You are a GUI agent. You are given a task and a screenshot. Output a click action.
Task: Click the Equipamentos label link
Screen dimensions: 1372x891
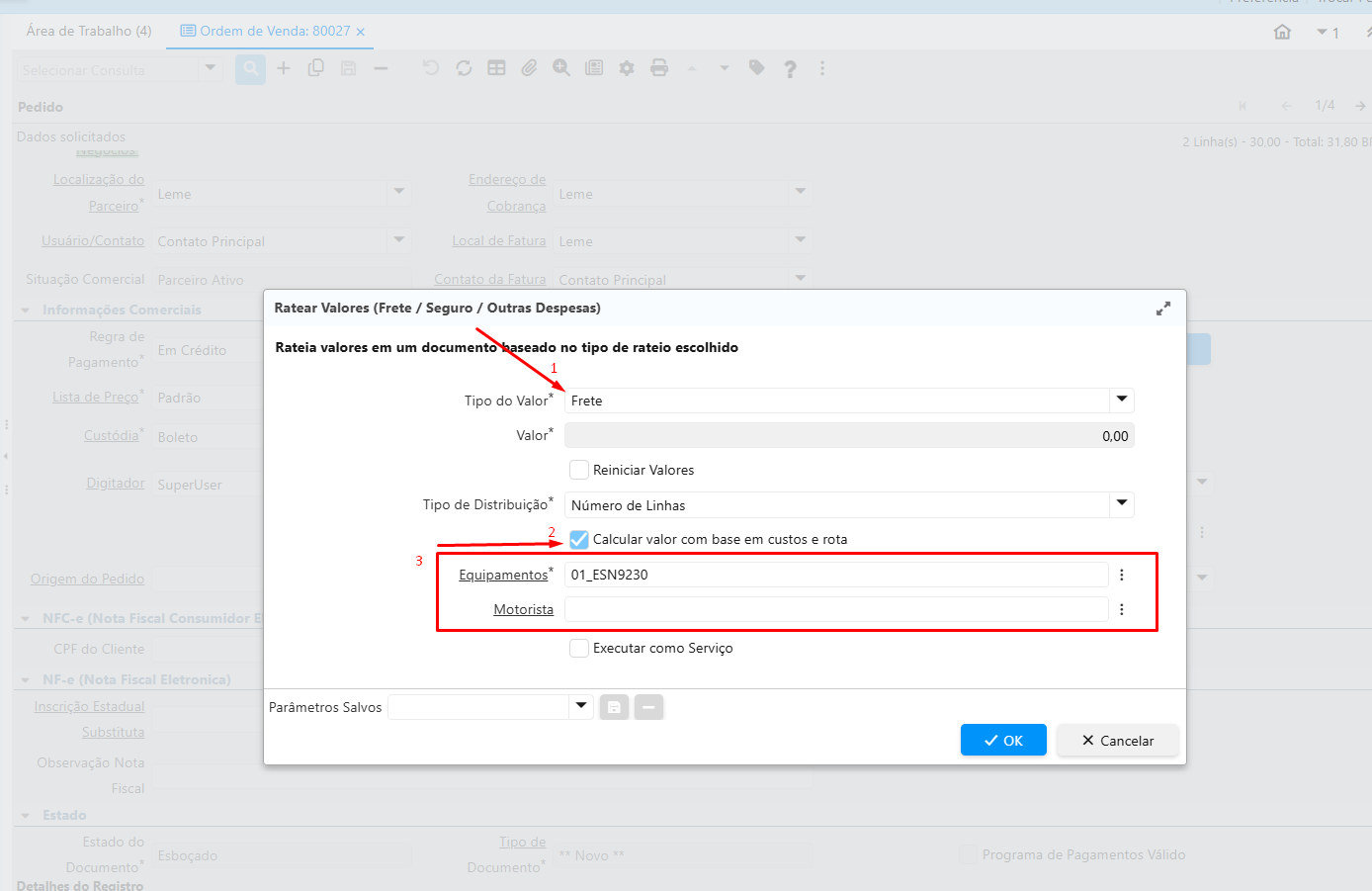(503, 576)
